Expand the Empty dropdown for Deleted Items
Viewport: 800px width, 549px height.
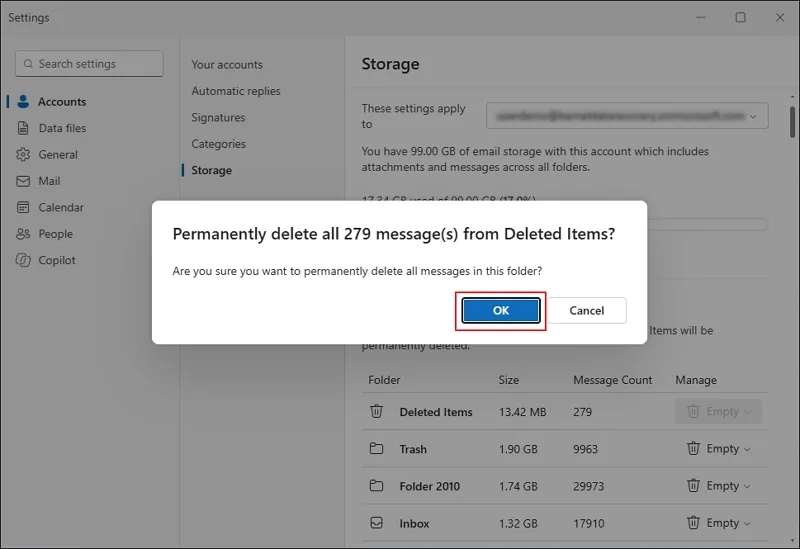tap(718, 411)
